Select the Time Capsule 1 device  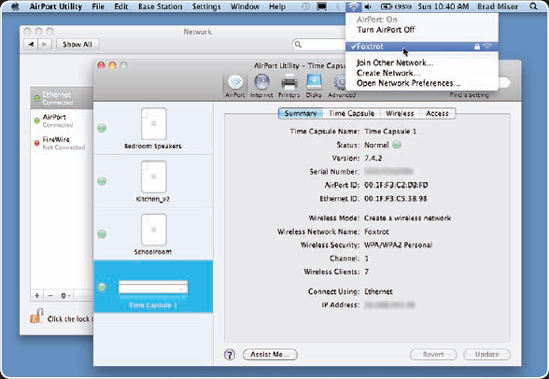(x=153, y=287)
